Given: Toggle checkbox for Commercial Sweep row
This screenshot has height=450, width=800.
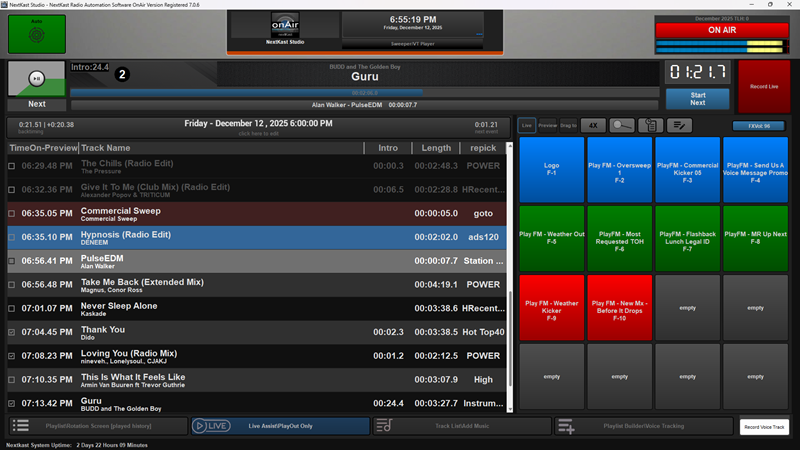Looking at the screenshot, I should 12,213.
